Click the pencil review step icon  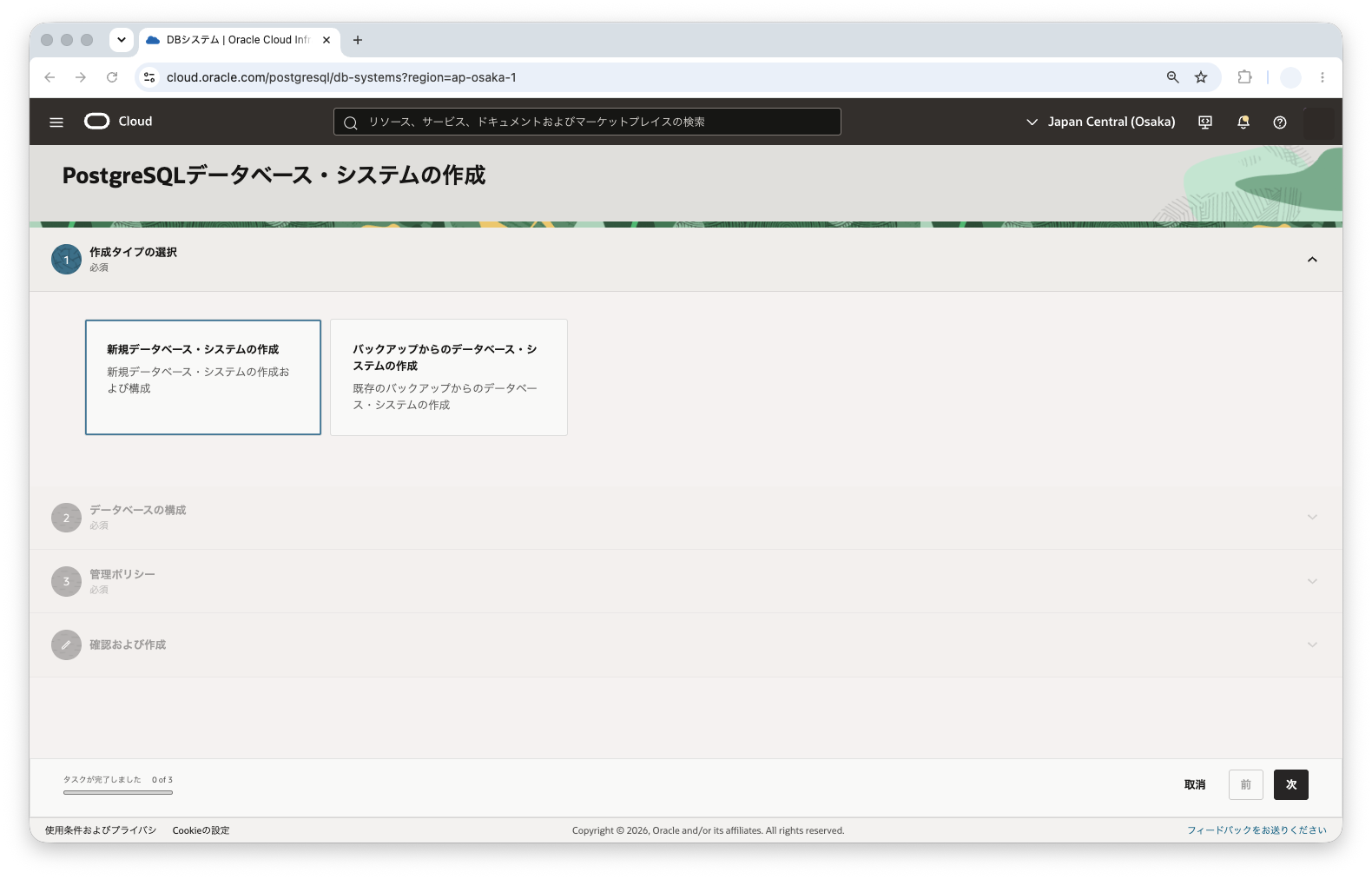(x=66, y=645)
